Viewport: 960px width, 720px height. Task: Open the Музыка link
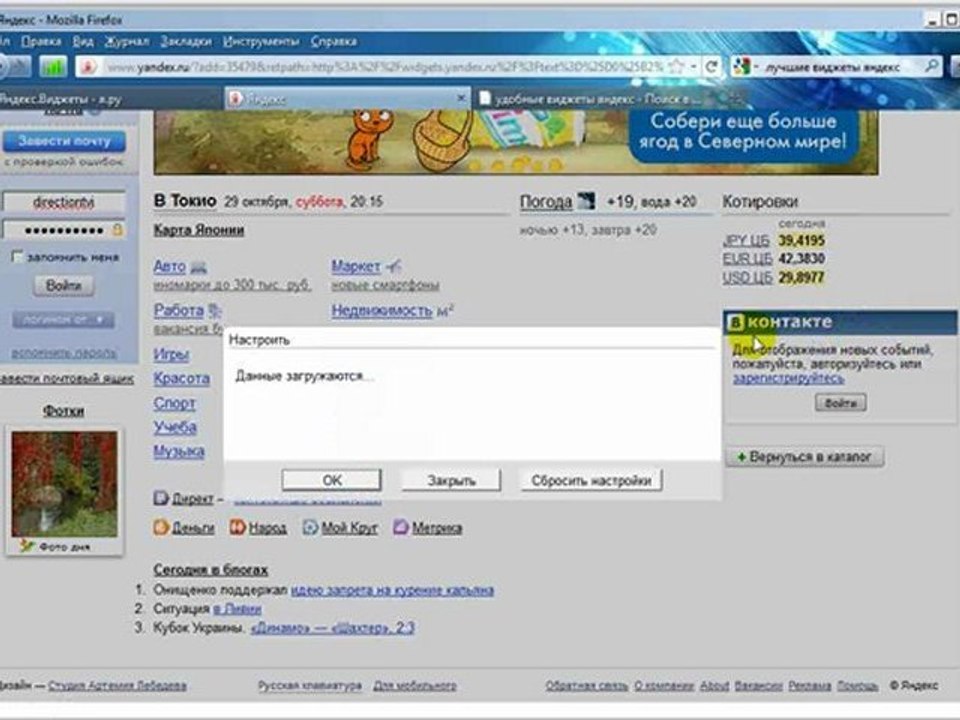pos(179,451)
